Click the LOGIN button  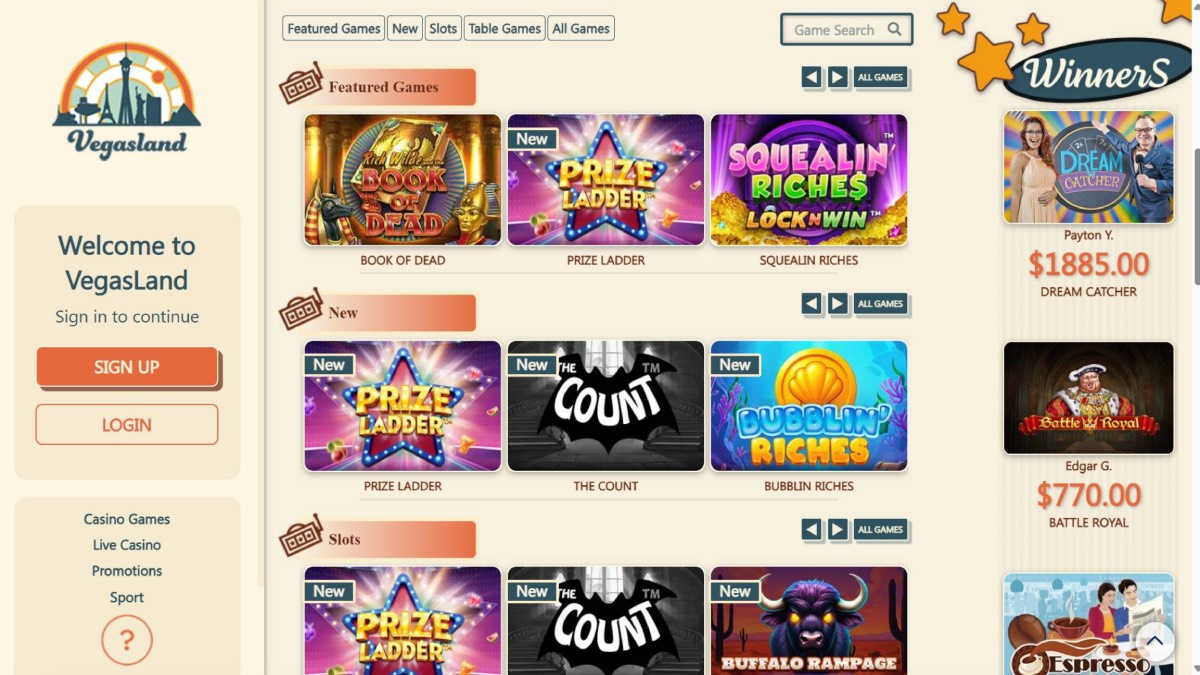[x=127, y=424]
